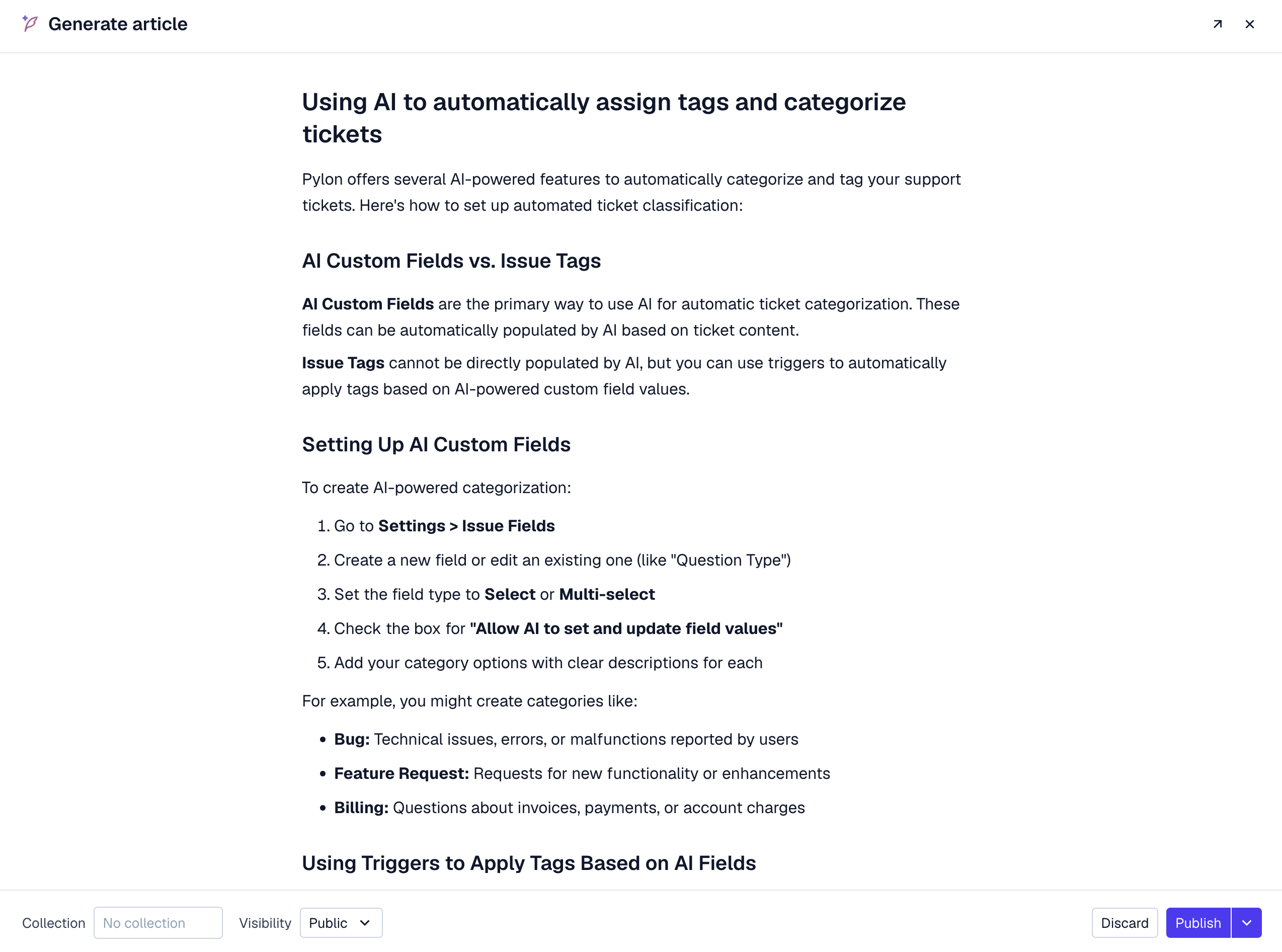Viewport: 1282px width, 952px height.
Task: Click the AI Custom Fields vs. Issue Tags heading
Action: 451,261
